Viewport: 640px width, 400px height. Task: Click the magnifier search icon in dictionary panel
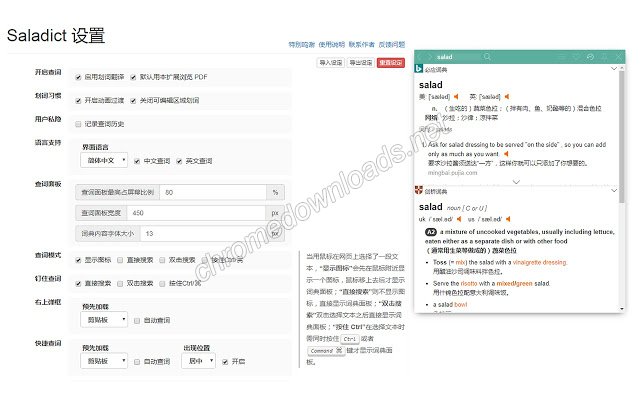pyautogui.click(x=487, y=57)
